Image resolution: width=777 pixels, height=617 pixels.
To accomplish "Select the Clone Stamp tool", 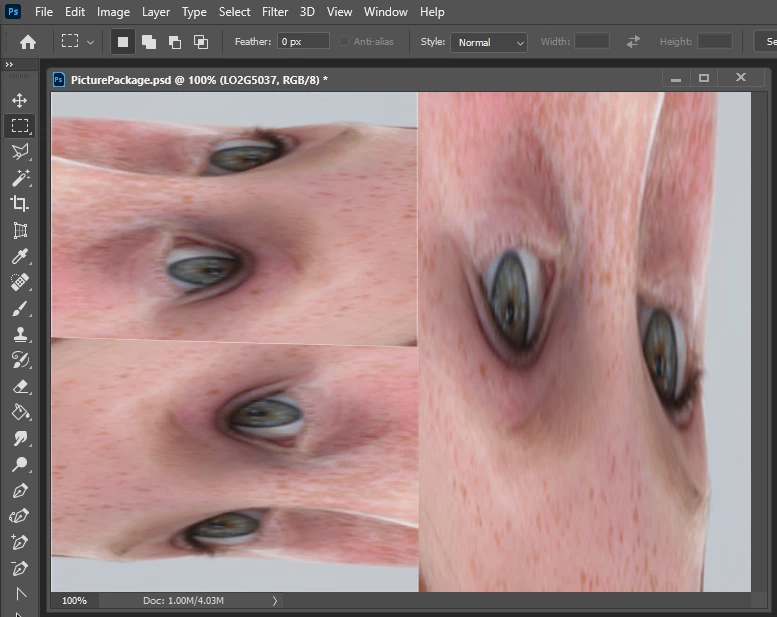I will coord(20,334).
